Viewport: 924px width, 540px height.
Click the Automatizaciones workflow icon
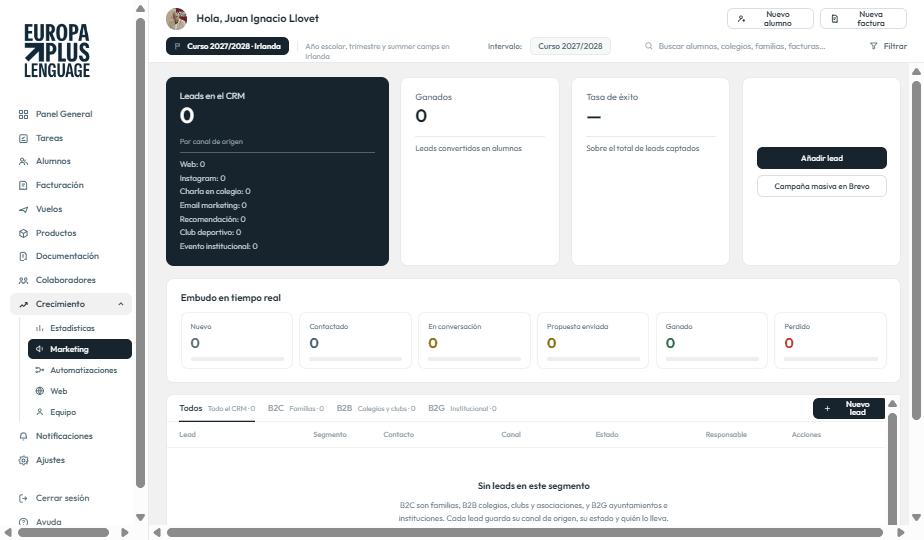[39, 370]
